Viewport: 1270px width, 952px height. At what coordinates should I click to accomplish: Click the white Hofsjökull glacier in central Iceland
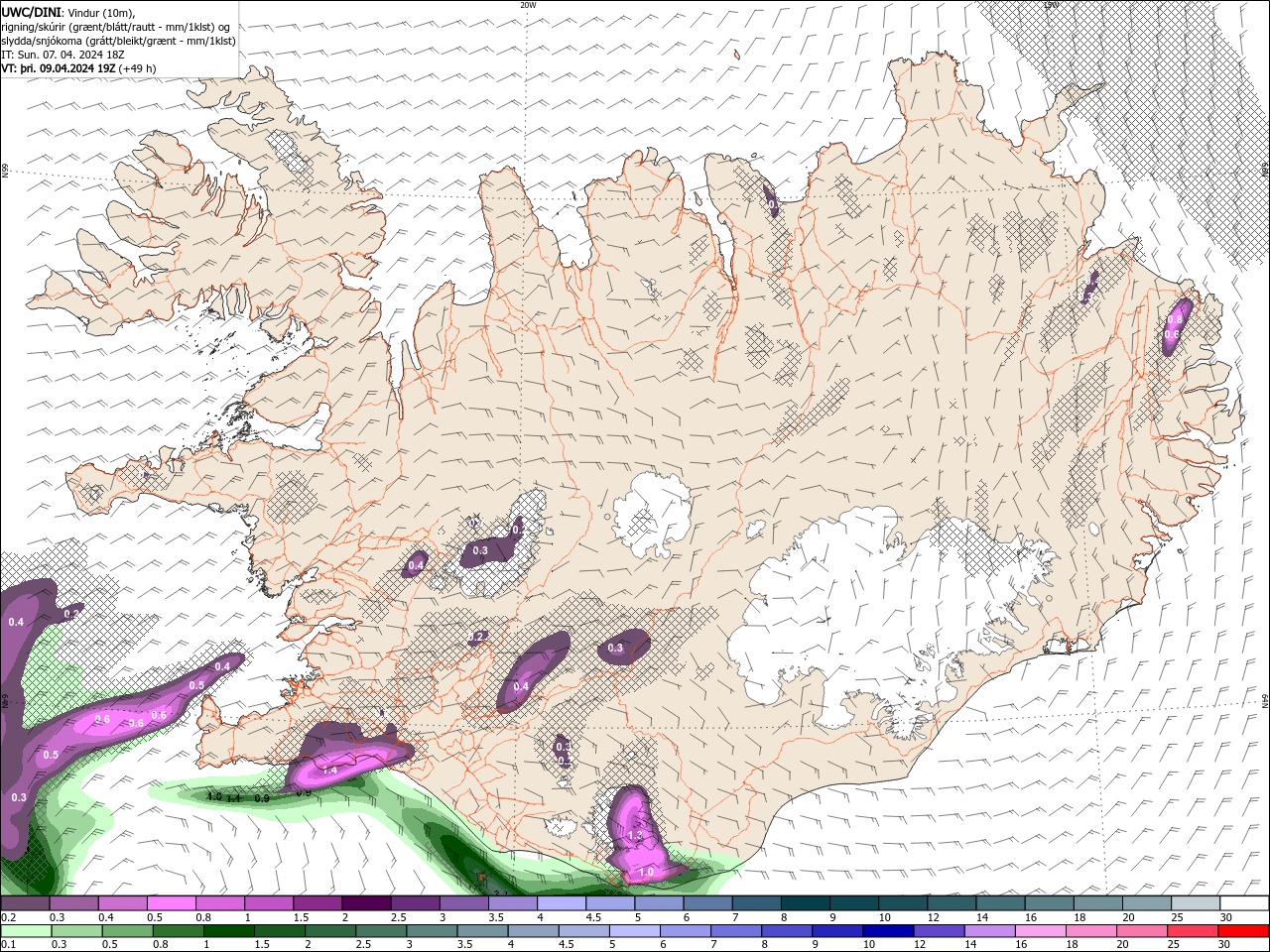click(652, 516)
